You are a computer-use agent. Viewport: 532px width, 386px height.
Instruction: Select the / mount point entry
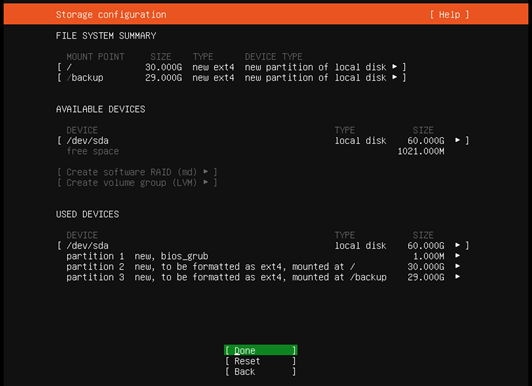pyautogui.click(x=231, y=67)
